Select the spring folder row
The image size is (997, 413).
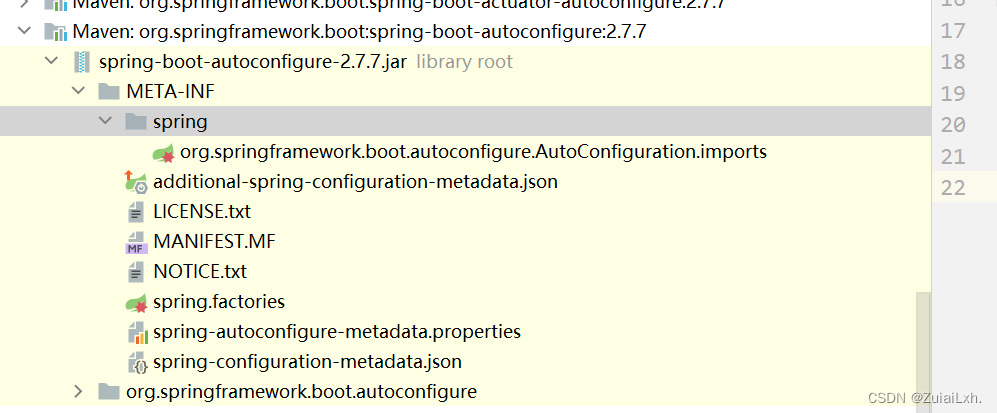465,121
